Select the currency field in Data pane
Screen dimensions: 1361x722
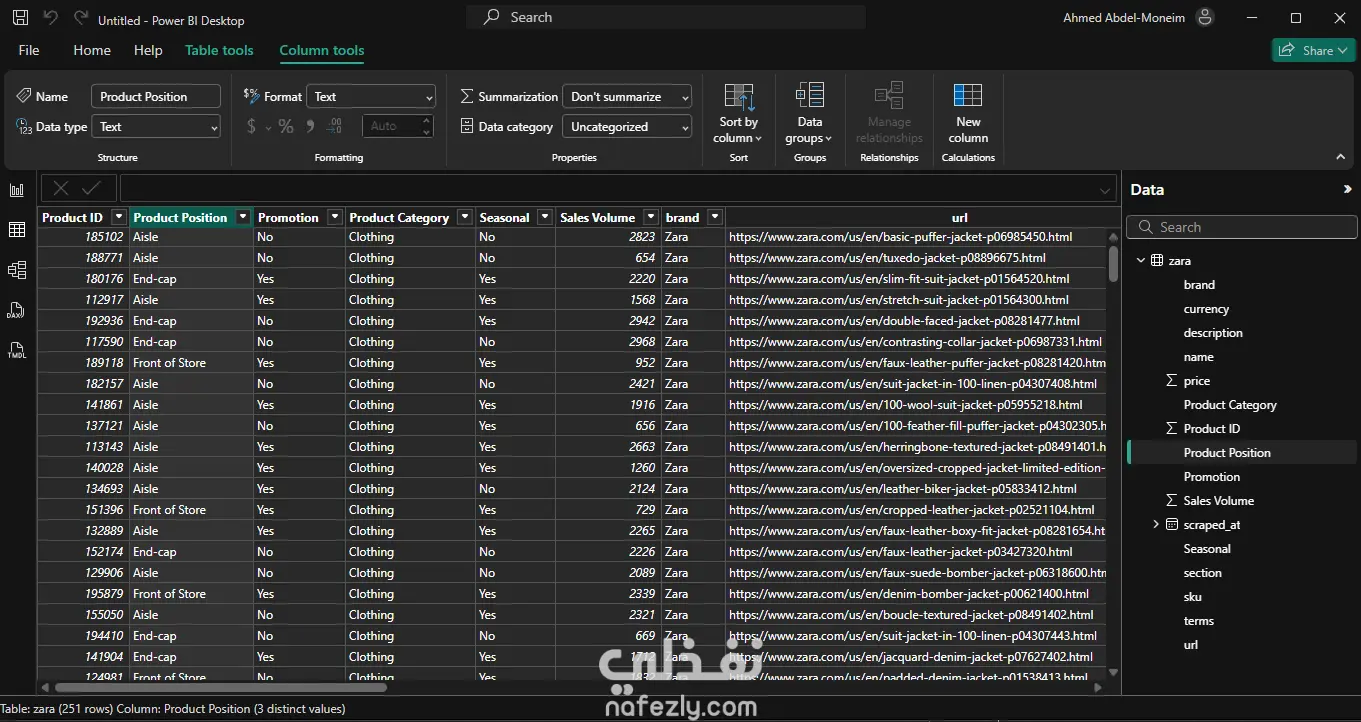(1206, 309)
